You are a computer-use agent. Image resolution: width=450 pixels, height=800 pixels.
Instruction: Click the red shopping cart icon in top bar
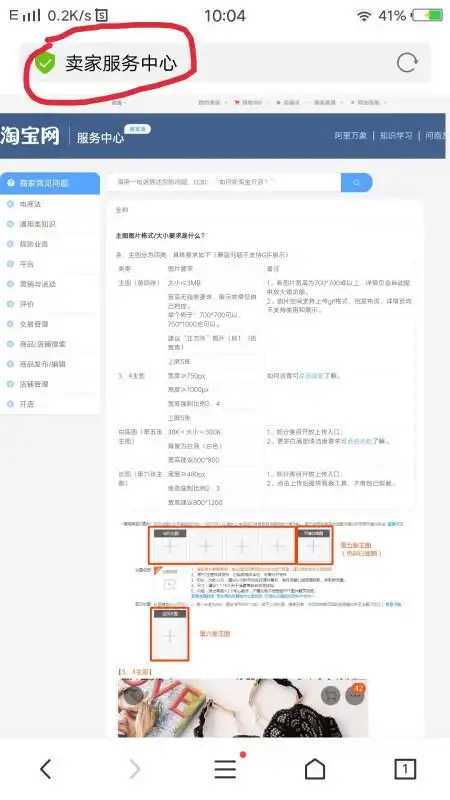[237, 103]
